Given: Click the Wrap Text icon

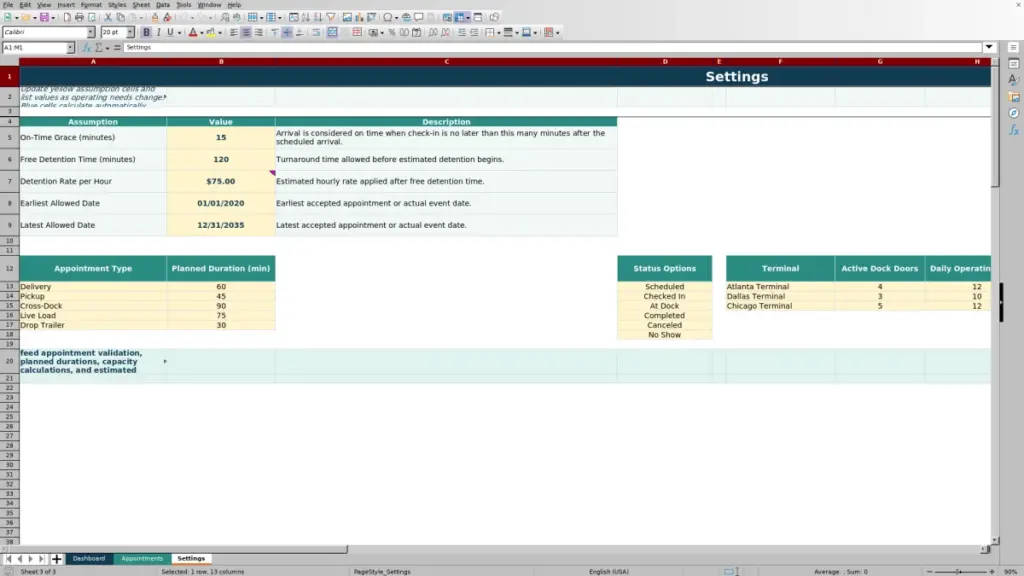Looking at the screenshot, I should 316,32.
